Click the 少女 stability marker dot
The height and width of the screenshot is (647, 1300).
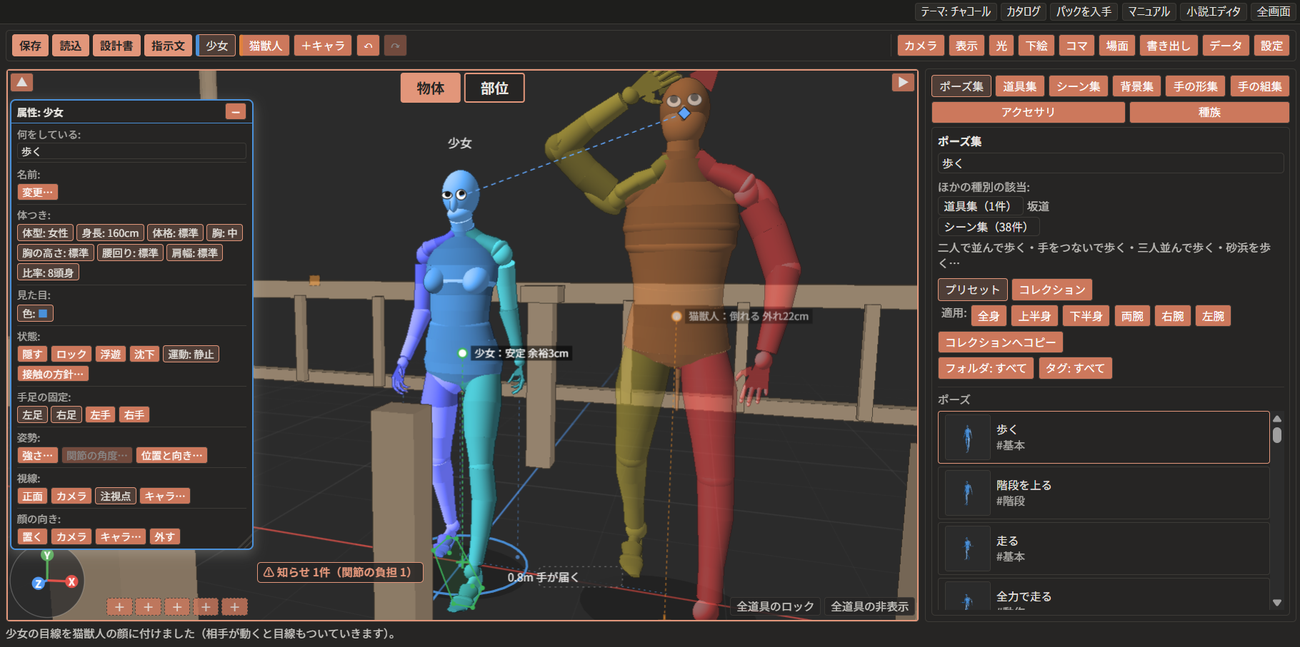(462, 353)
